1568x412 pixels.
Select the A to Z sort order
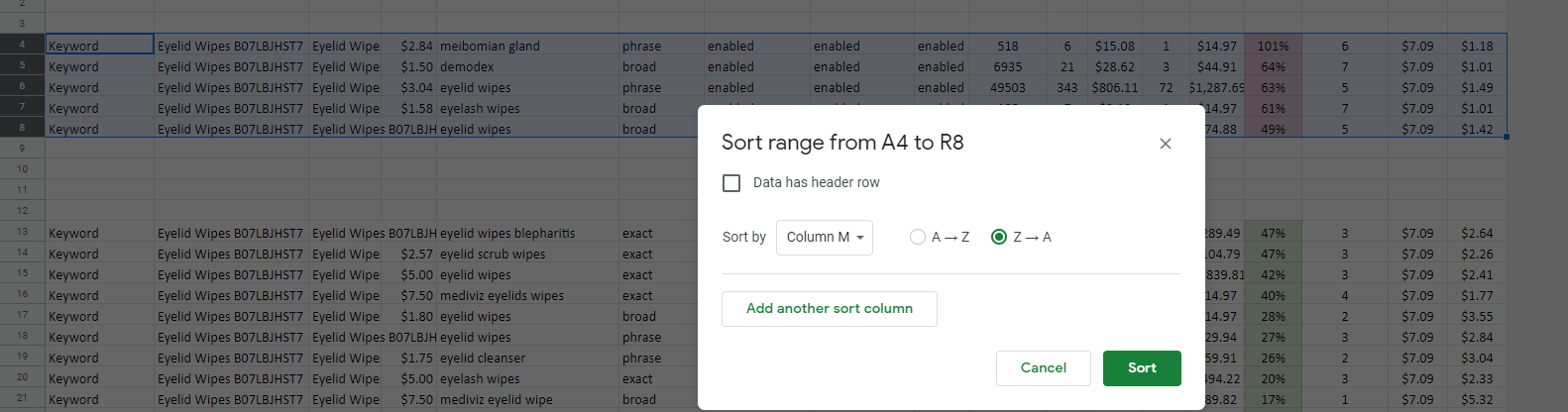(x=918, y=237)
